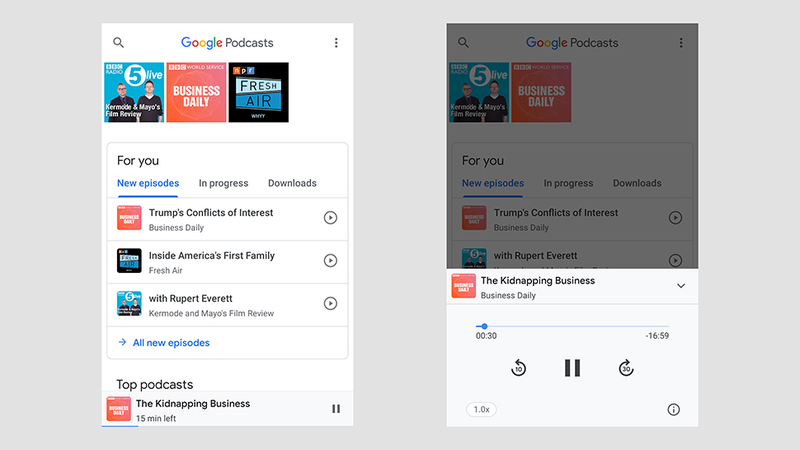Switch to Downloads tab in left screen
Image resolution: width=800 pixels, height=450 pixels.
coord(292,183)
